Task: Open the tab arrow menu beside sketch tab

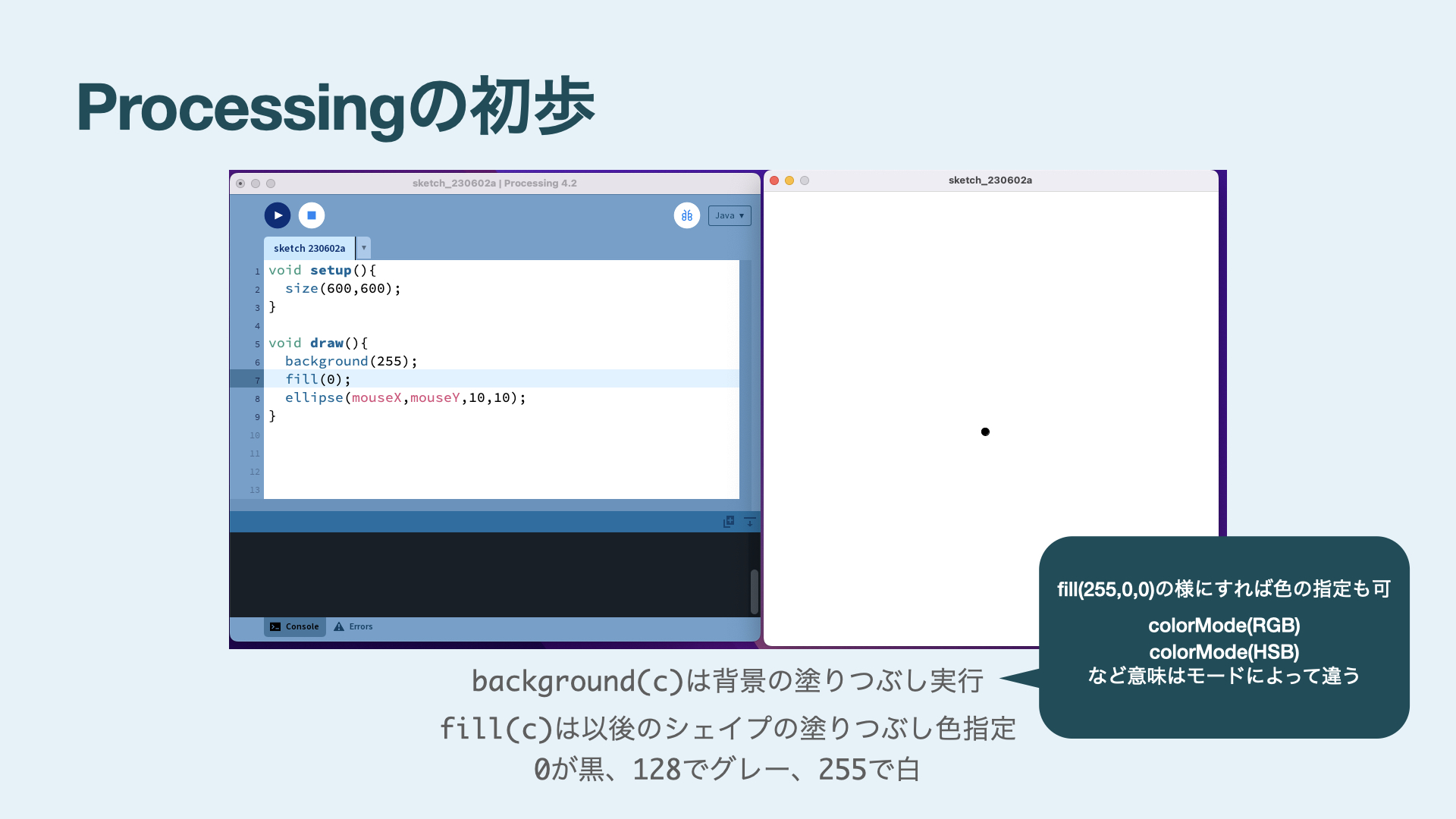Action: pos(364,248)
